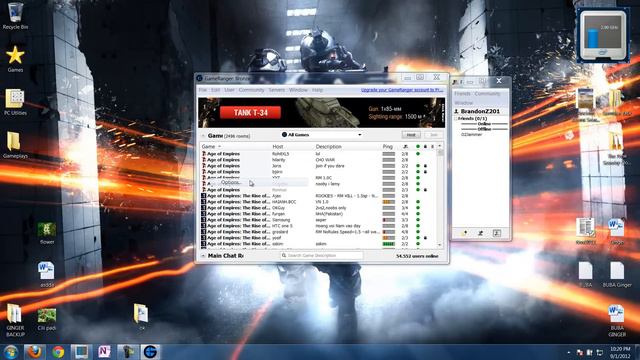The width and height of the screenshot is (640, 360).
Task: Open the Community menu in GameRanger main window
Action: (251, 90)
